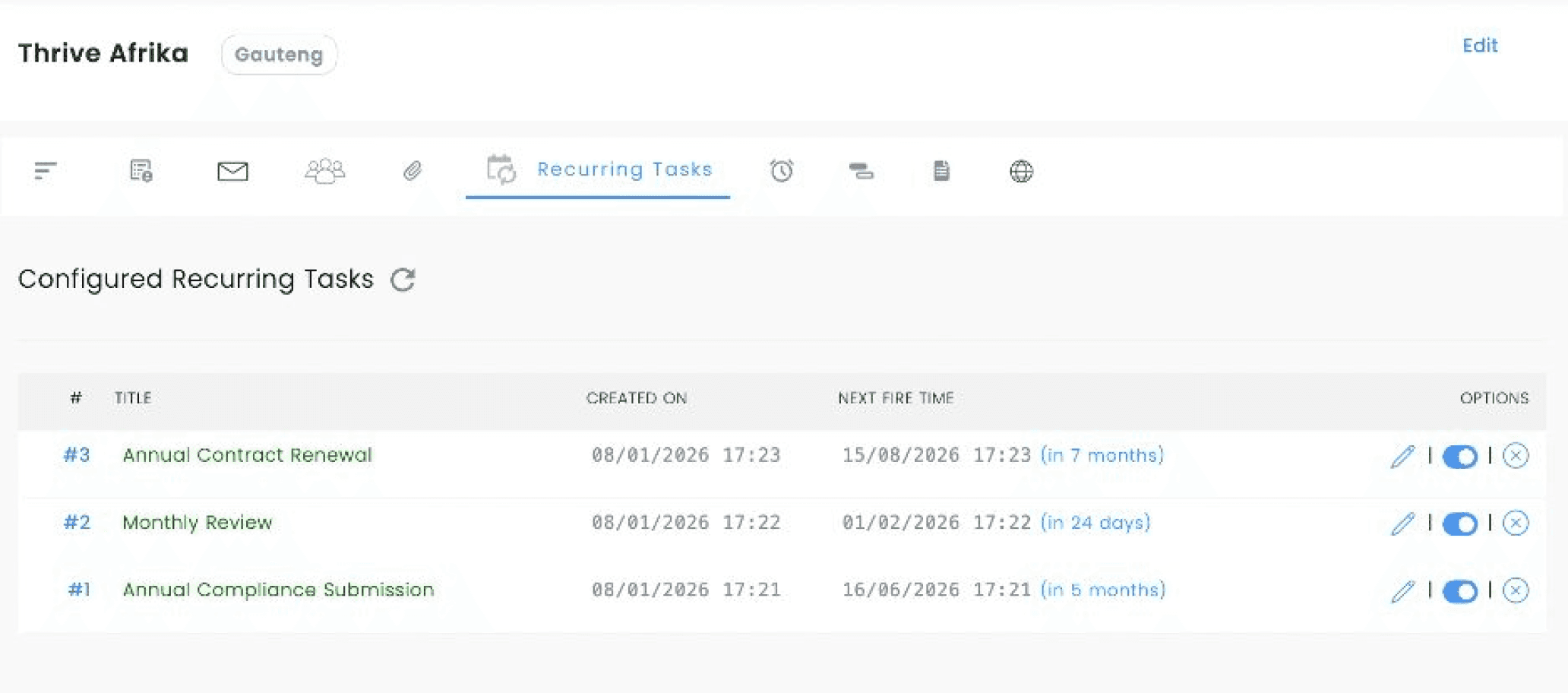Open Annual Contract Renewal title
The image size is (1568, 693).
pos(247,455)
